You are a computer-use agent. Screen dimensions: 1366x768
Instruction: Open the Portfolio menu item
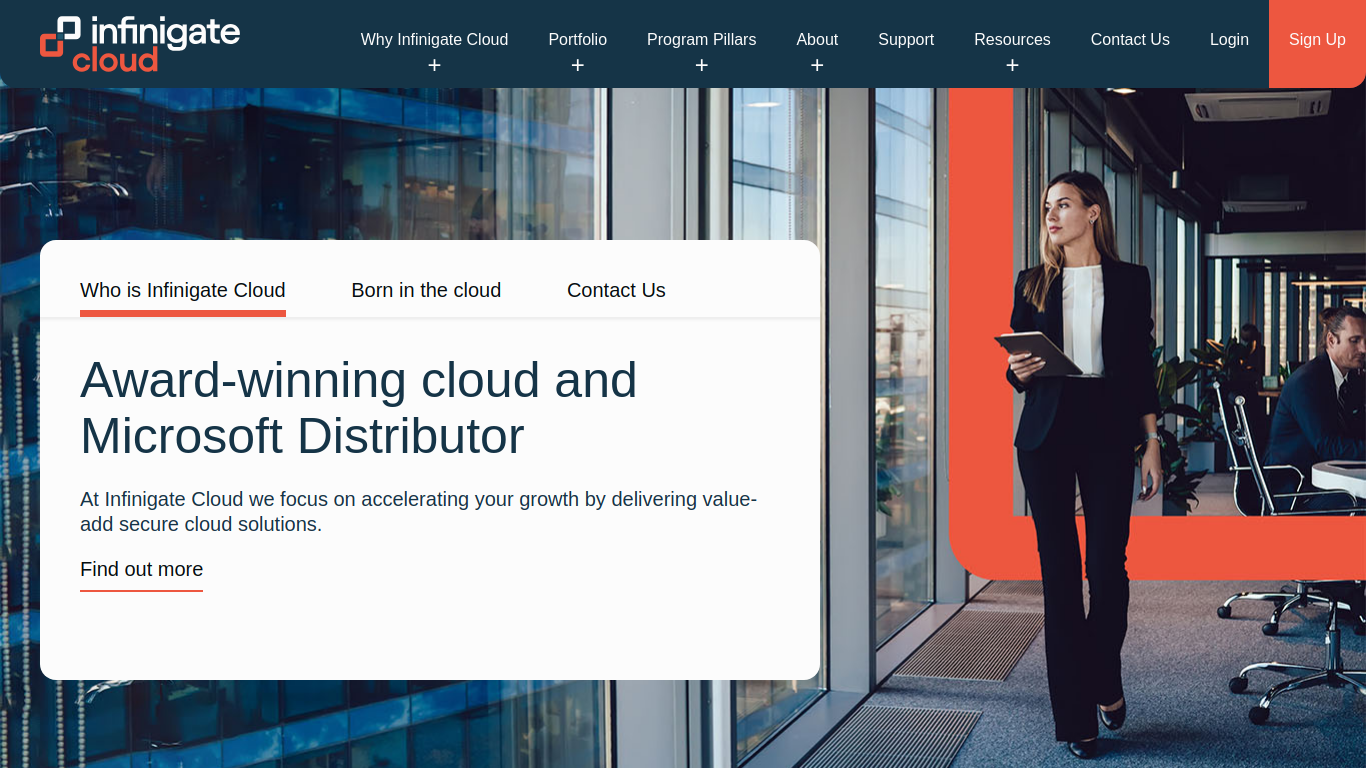point(577,40)
